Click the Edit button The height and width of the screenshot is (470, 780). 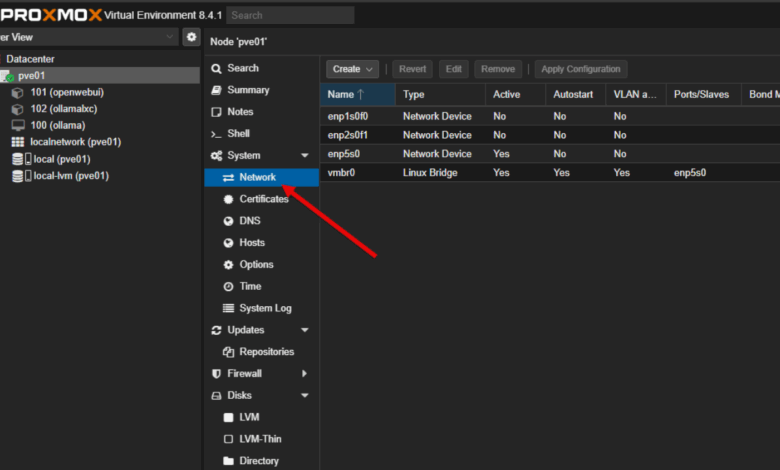pos(454,69)
